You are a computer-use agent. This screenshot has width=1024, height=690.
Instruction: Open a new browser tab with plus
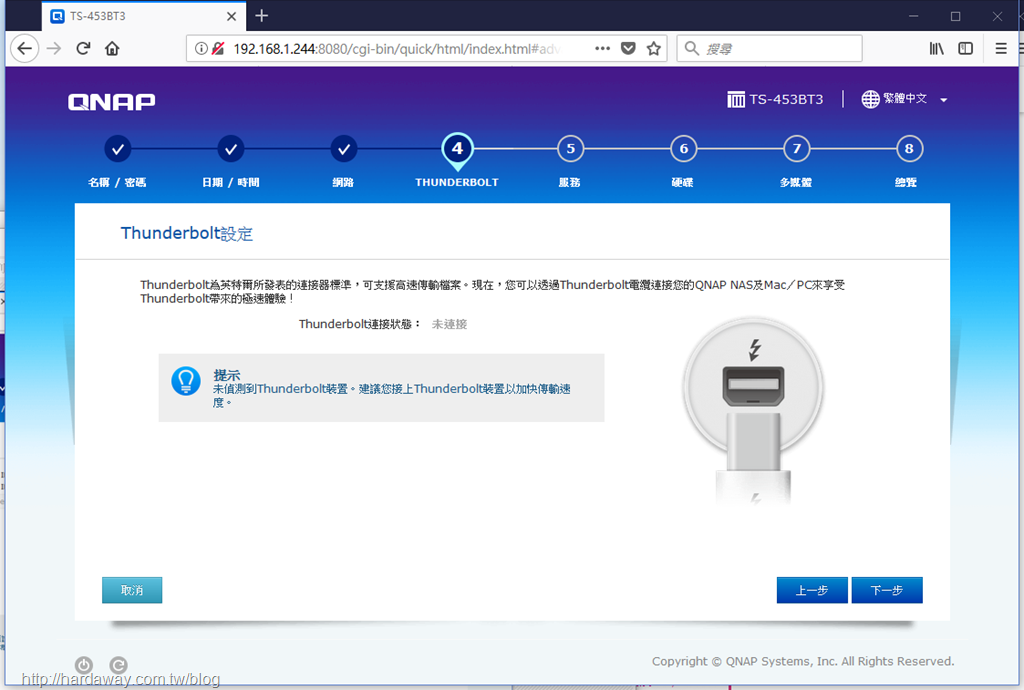tap(262, 16)
